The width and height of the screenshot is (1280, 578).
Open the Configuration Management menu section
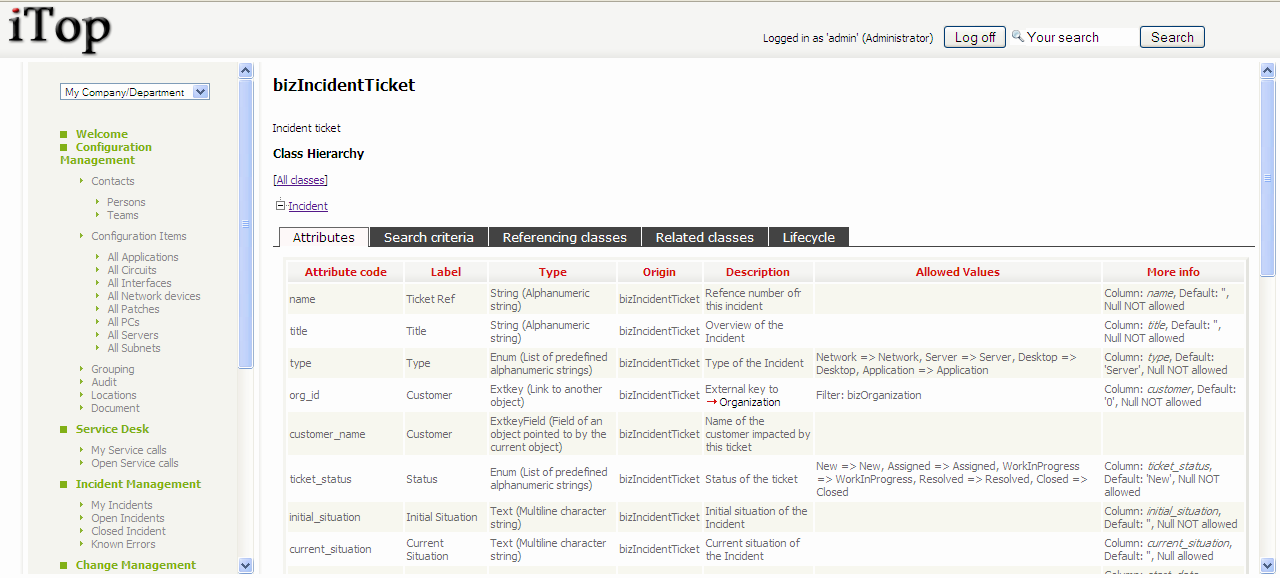tap(106, 153)
